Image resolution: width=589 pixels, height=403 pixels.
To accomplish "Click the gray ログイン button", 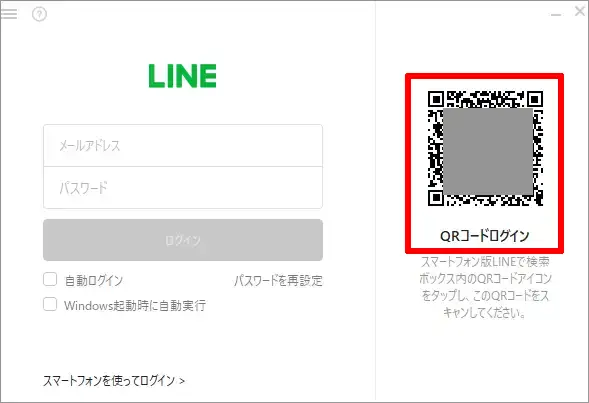I will 183,240.
